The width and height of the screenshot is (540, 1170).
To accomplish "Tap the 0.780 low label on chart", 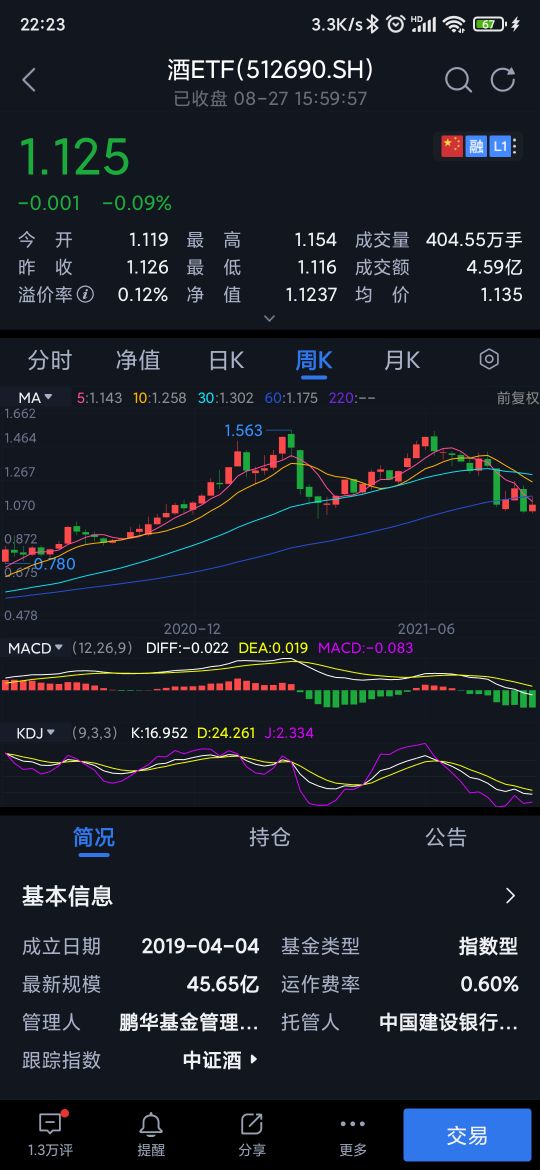I will point(54,564).
